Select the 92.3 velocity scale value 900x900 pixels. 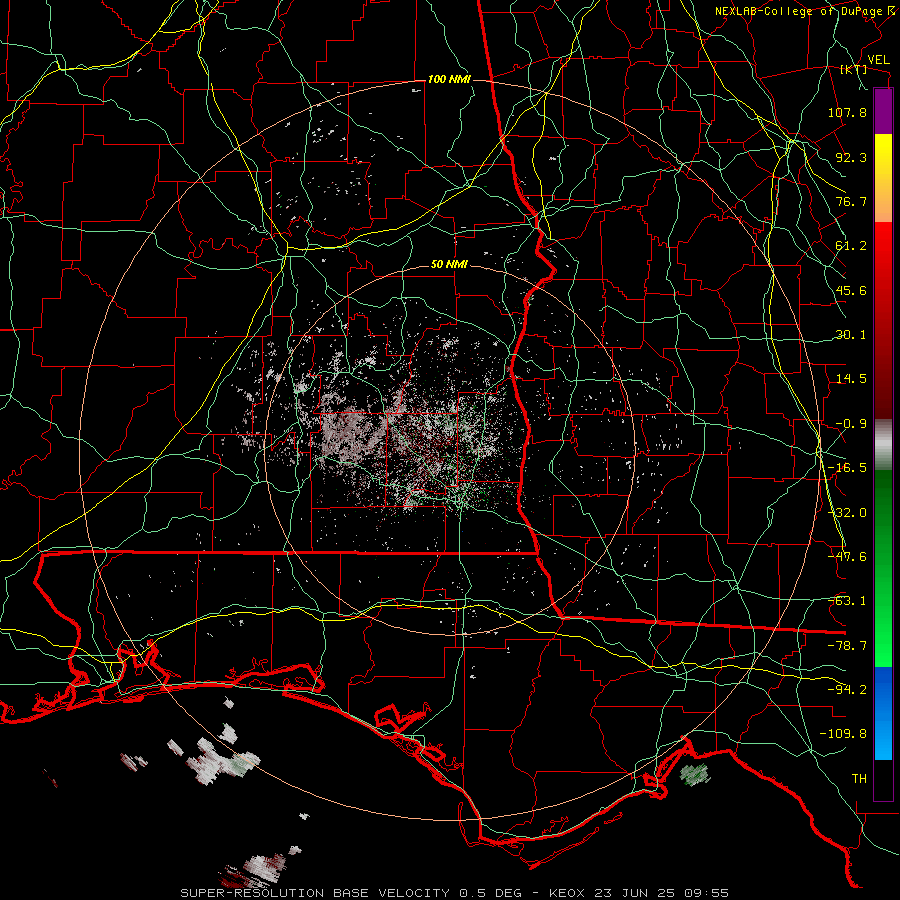851,157
